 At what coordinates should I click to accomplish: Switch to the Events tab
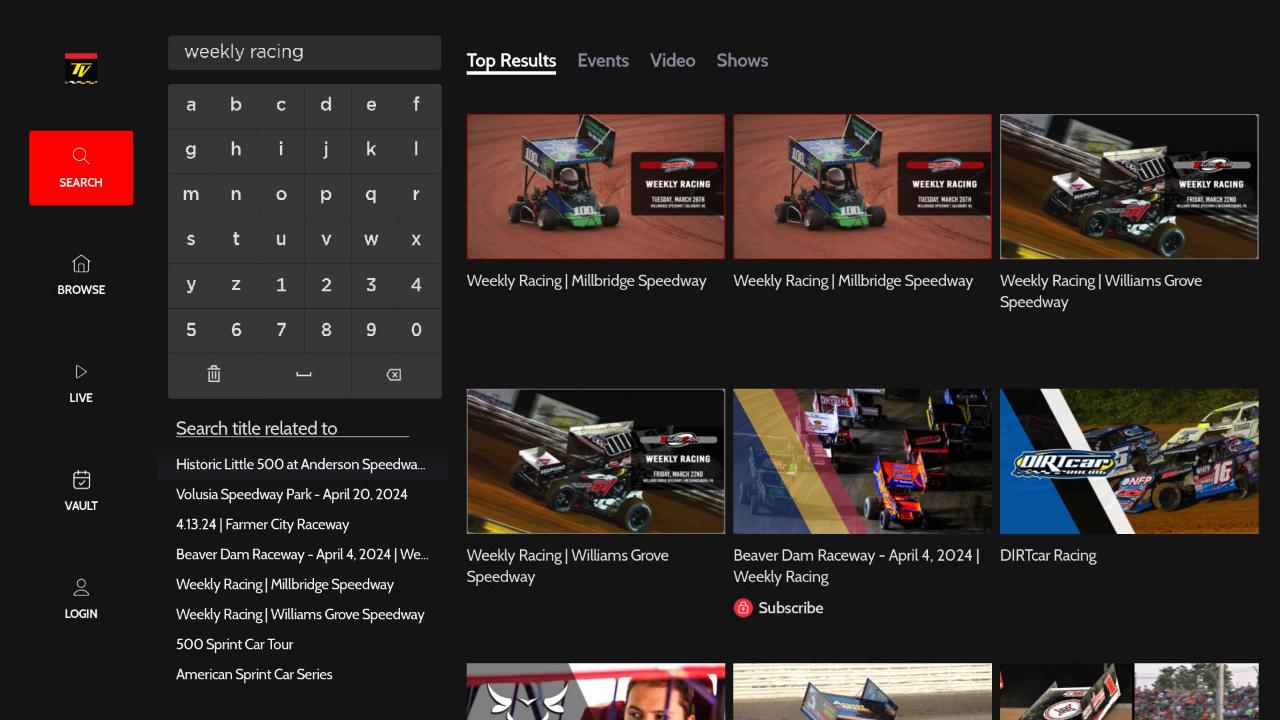tap(603, 61)
